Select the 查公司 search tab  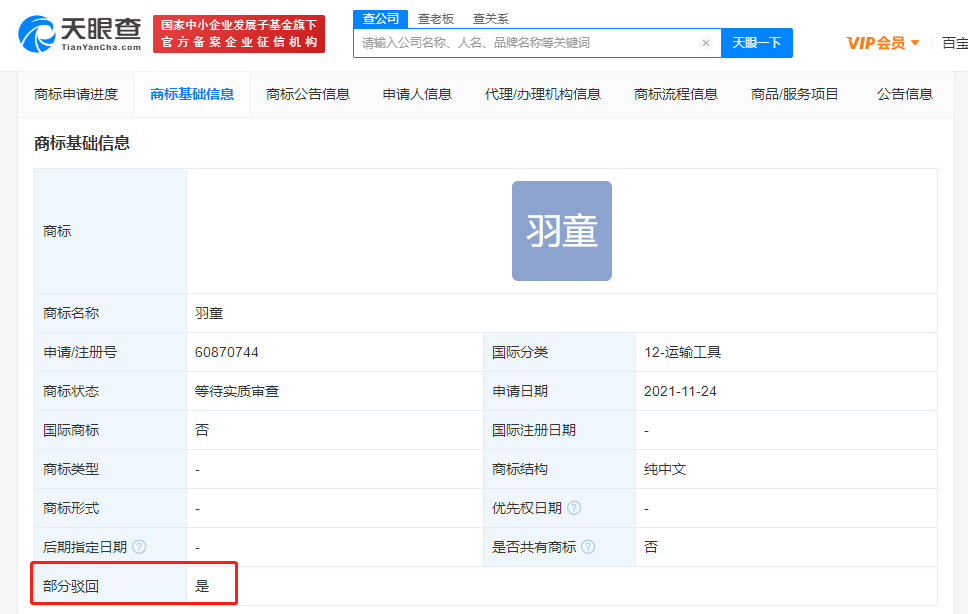380,18
